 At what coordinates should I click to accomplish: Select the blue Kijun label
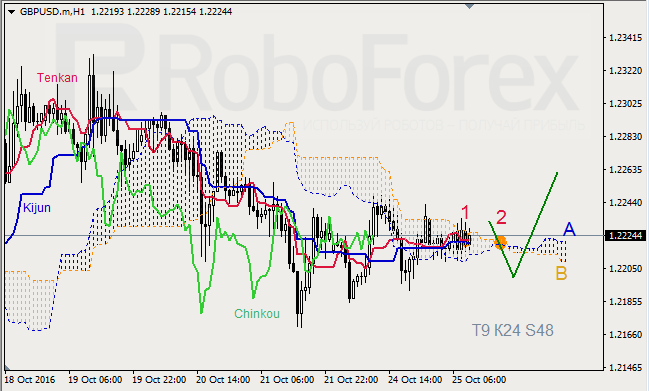pos(37,208)
